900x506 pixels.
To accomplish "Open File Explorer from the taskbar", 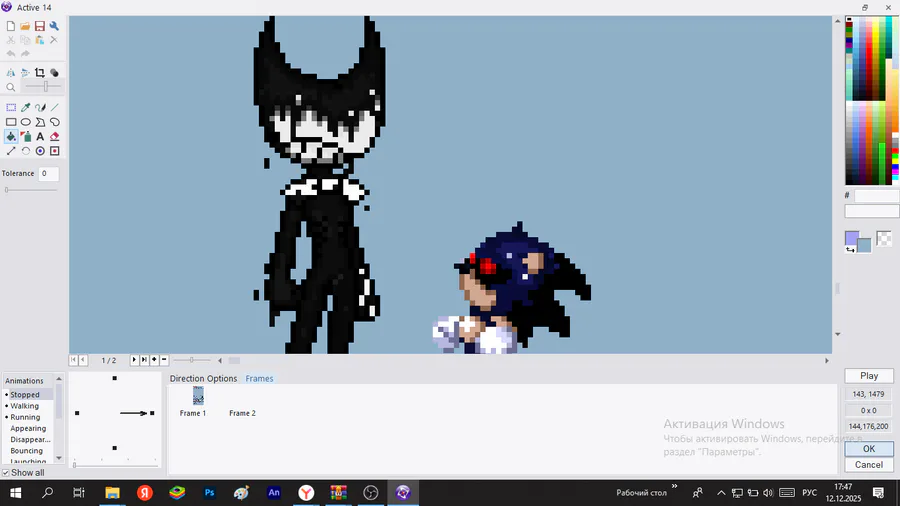I will click(x=112, y=493).
